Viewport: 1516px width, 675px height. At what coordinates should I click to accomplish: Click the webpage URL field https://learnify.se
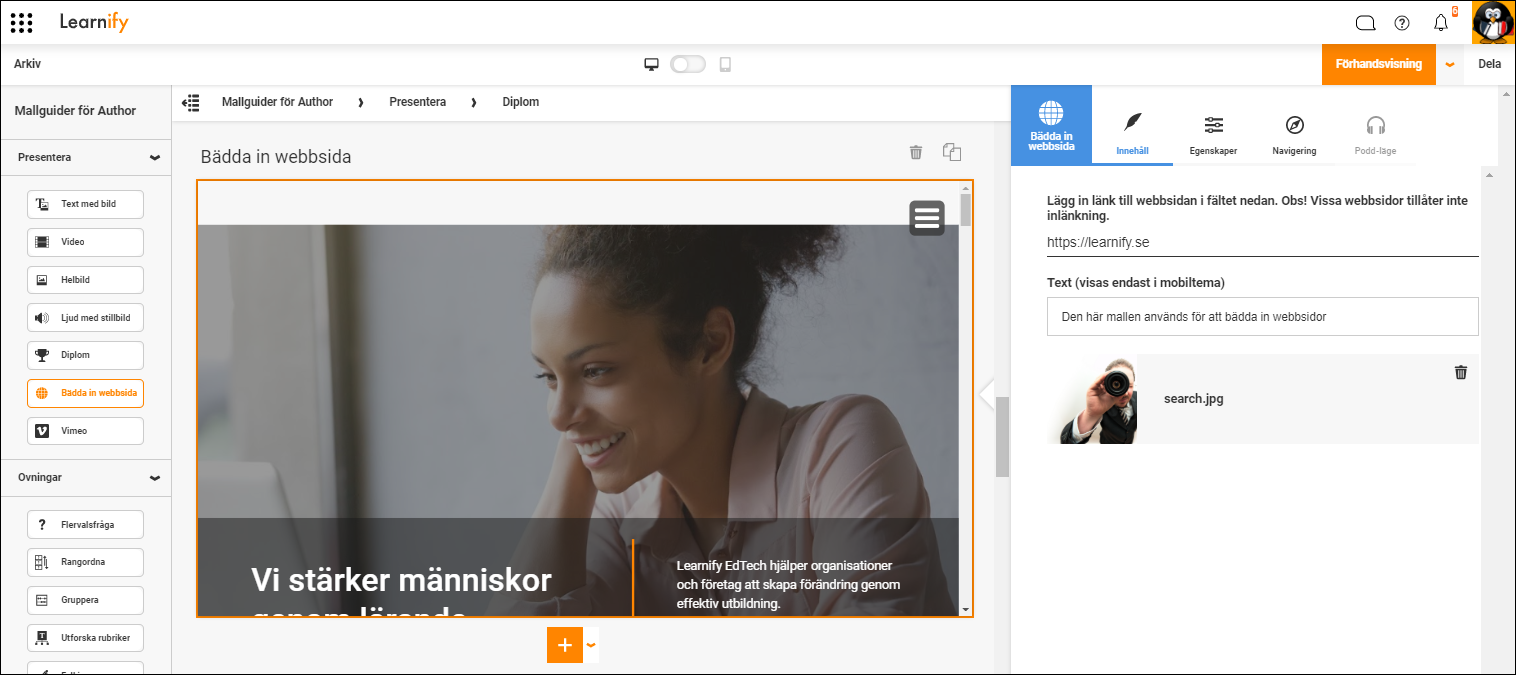pos(1262,242)
